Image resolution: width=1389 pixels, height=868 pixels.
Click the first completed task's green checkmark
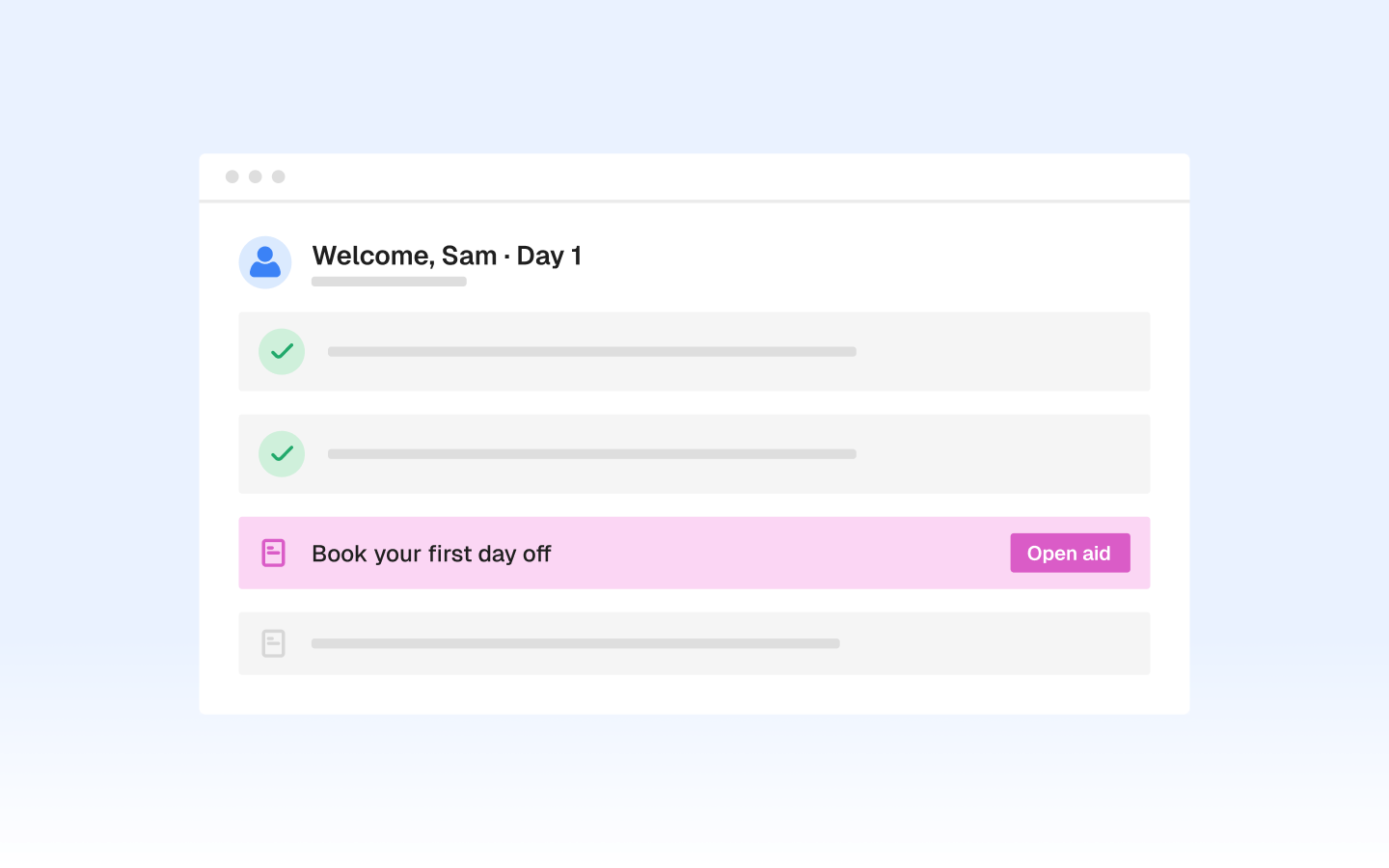[282, 352]
